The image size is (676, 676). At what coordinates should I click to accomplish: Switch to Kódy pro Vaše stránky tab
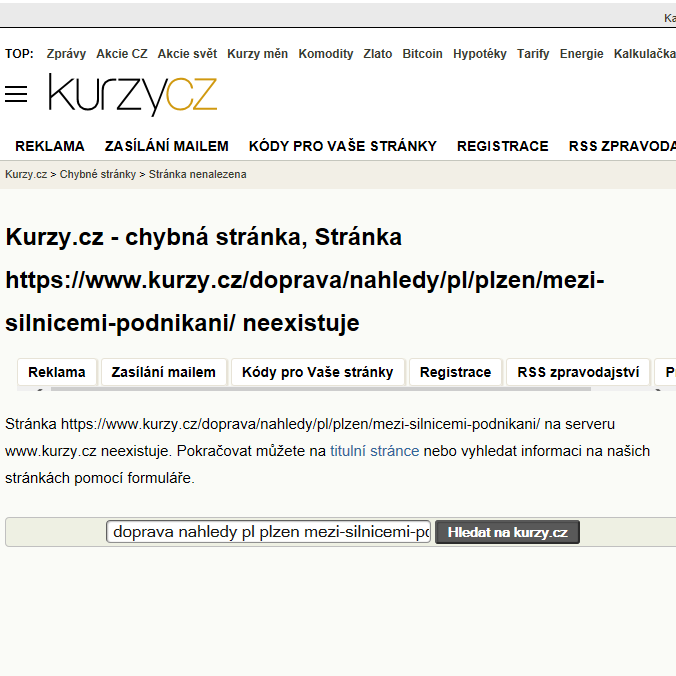(x=318, y=372)
